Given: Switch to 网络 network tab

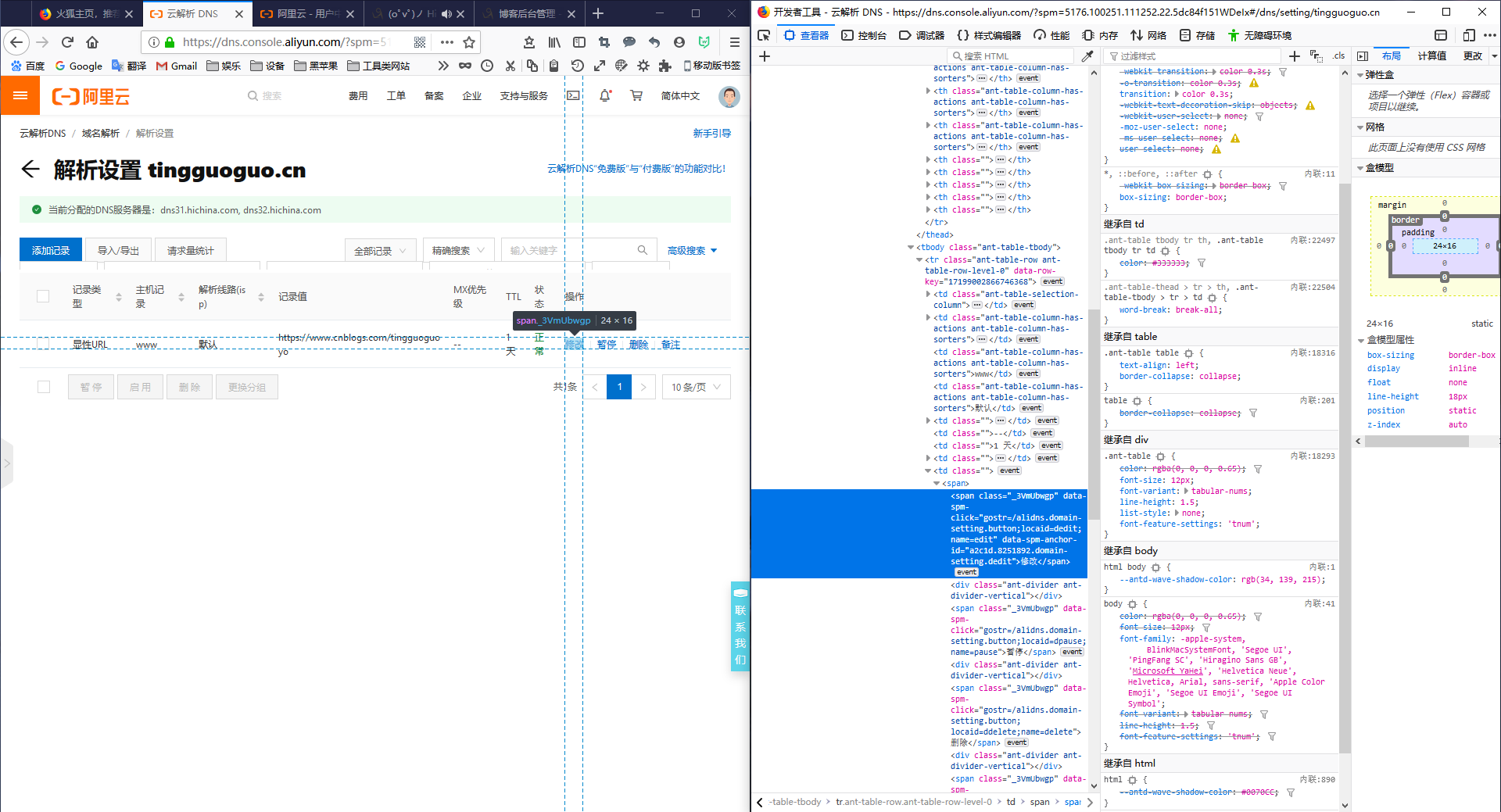Looking at the screenshot, I should (1148, 35).
